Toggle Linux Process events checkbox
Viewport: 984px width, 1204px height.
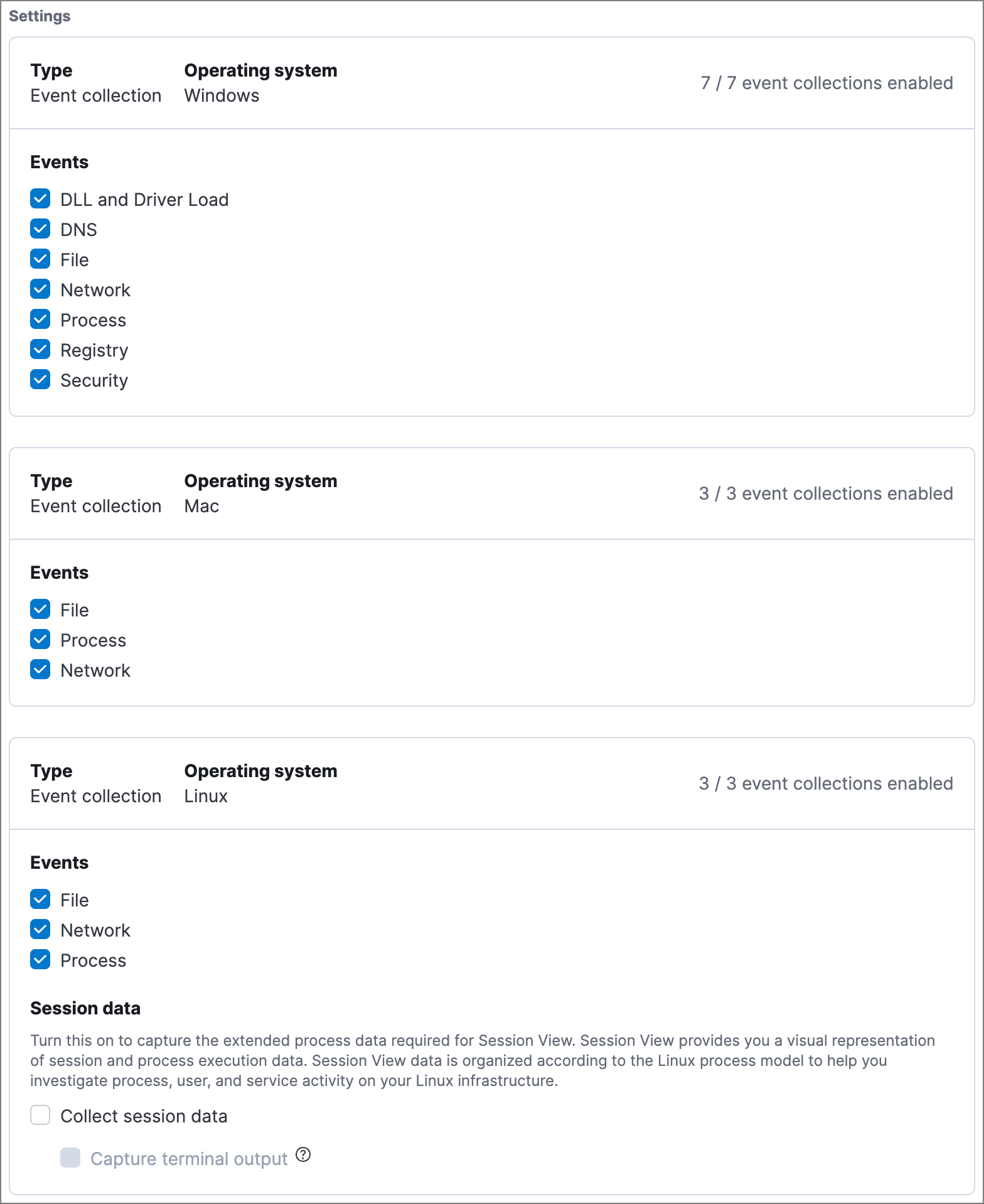40,960
